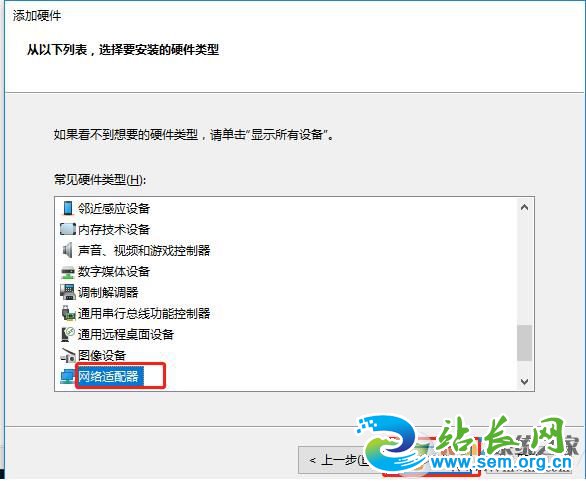Click the 内存技术设备 icon
586x481 pixels.
(x=68, y=229)
